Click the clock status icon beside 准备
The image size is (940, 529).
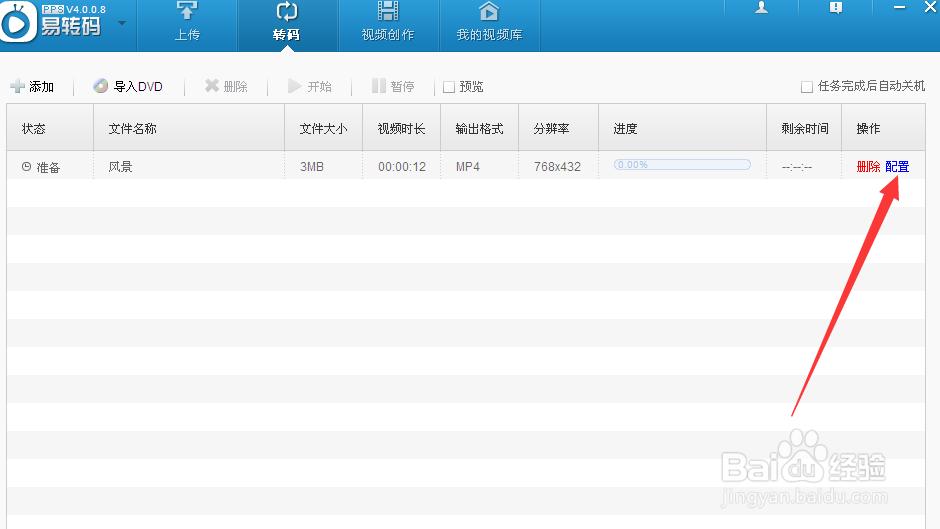(x=26, y=167)
